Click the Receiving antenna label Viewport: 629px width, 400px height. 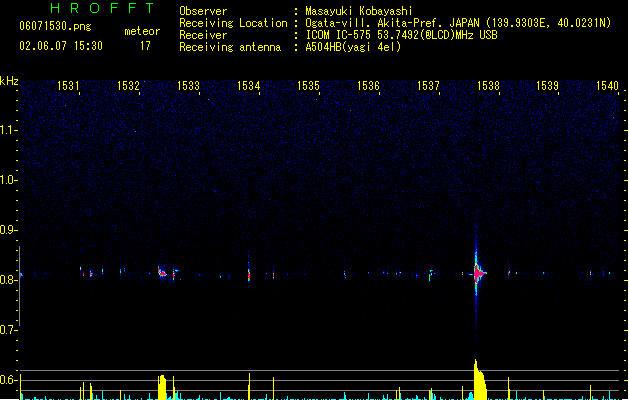click(x=230, y=47)
